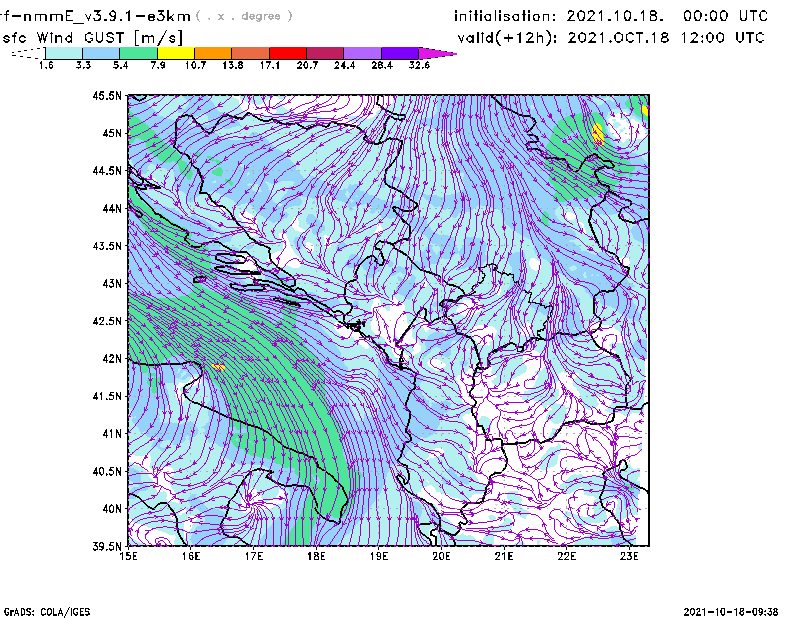Click the dashed white arrow at colorbar start
This screenshot has width=800, height=618.
pos(28,53)
